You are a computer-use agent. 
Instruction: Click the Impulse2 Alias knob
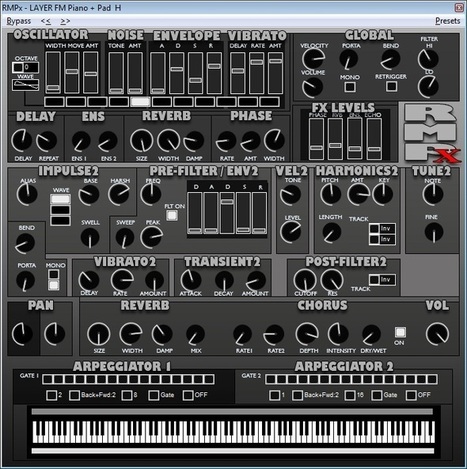(27, 195)
